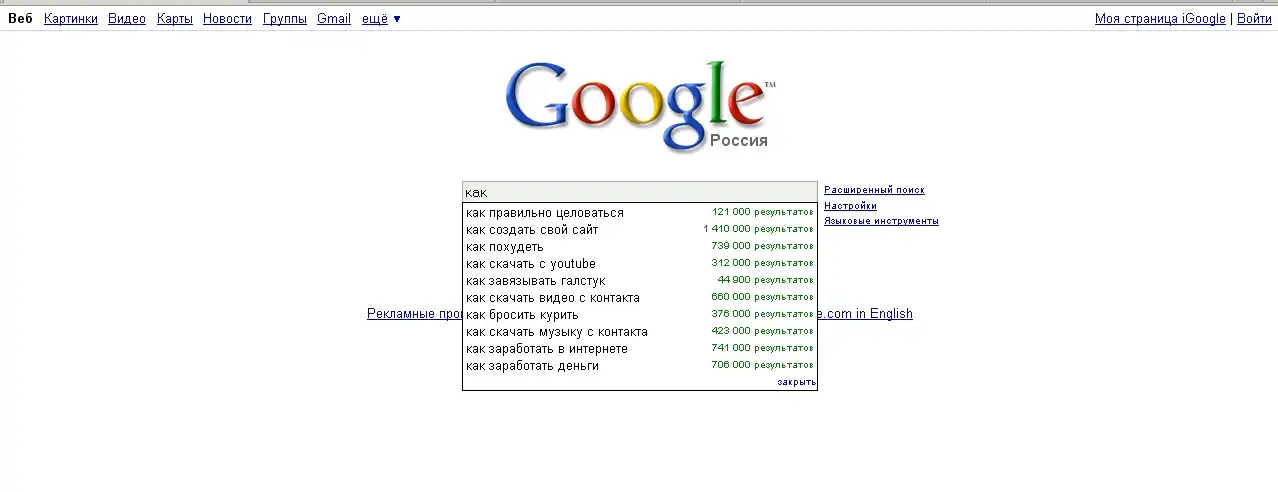This screenshot has width=1278, height=492.
Task: Open Моя страница iGoogle link
Action: [1159, 19]
